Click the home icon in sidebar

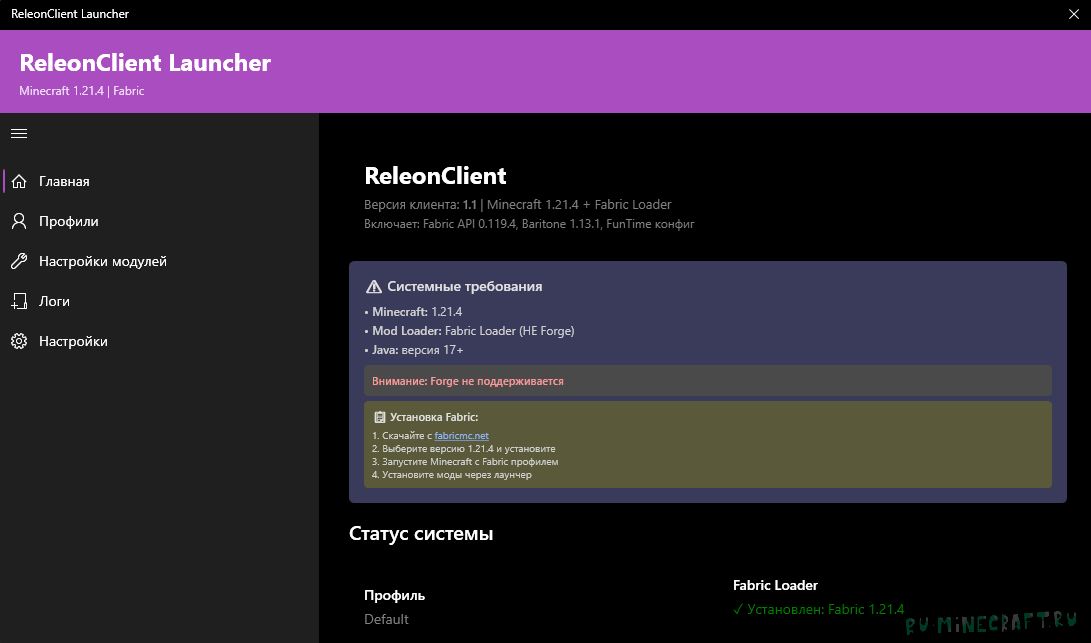point(18,181)
